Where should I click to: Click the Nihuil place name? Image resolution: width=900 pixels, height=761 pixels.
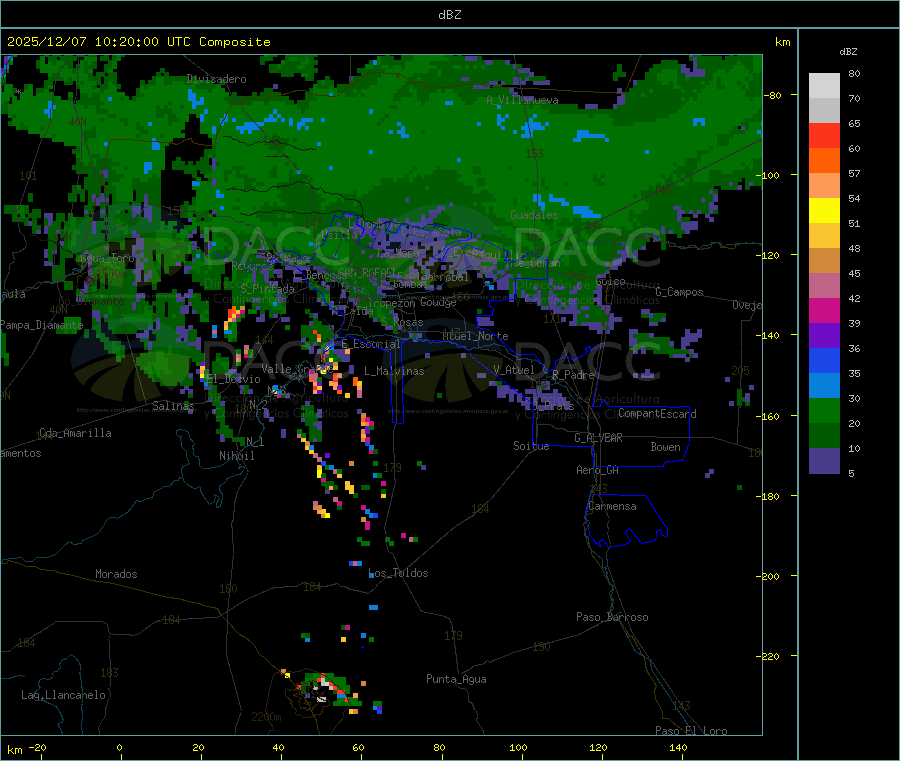(236, 456)
